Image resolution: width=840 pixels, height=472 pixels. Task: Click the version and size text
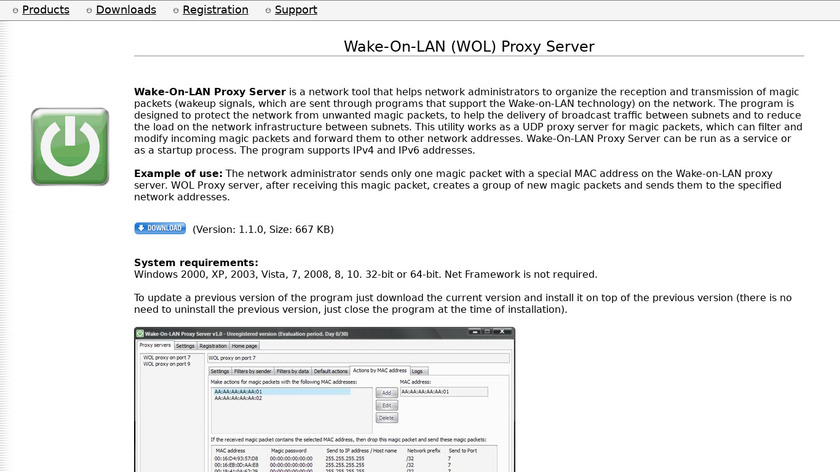pyautogui.click(x=263, y=229)
